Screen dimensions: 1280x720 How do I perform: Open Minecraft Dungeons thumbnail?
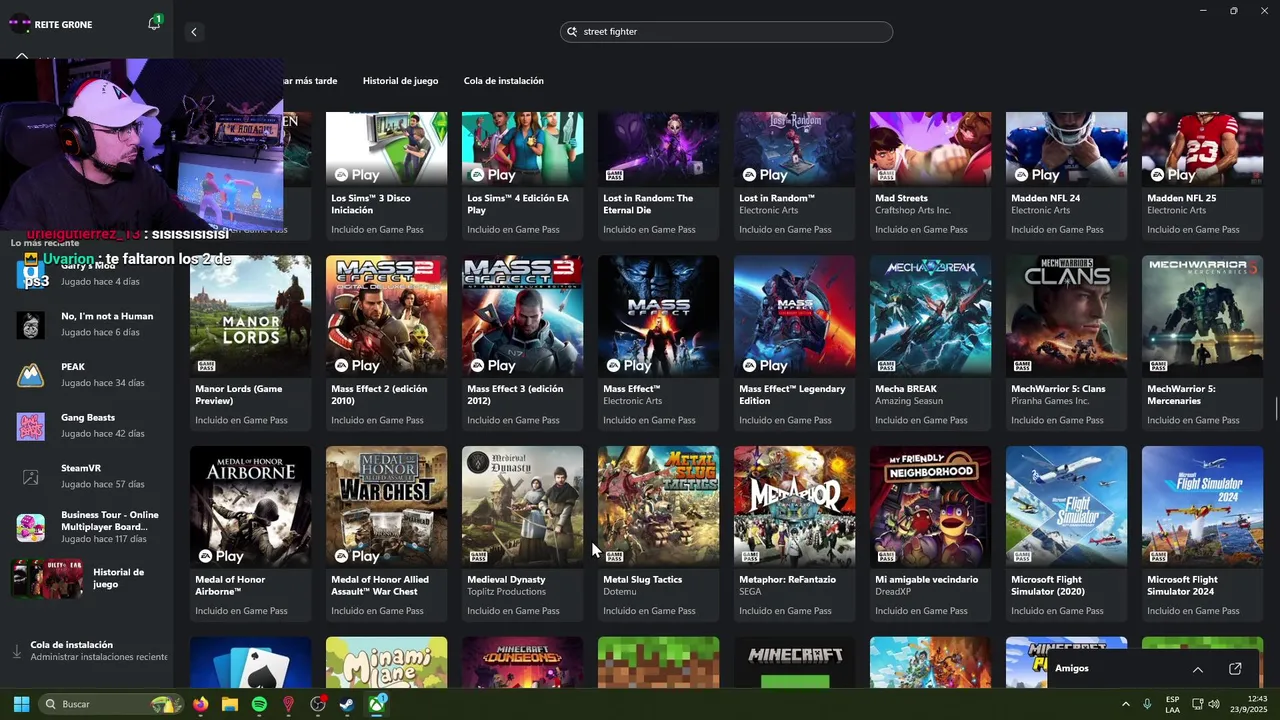(x=522, y=662)
